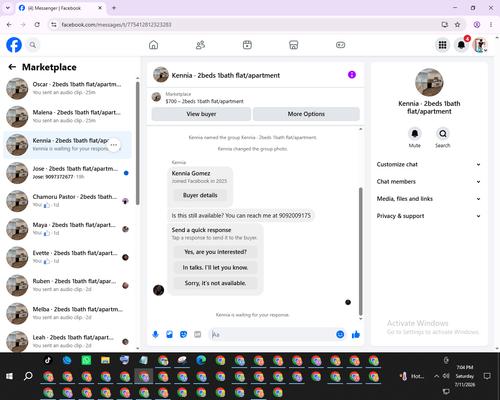Viewport: 500px width, 400px height.
Task: Open the tab search chevron
Action: click(8, 8)
